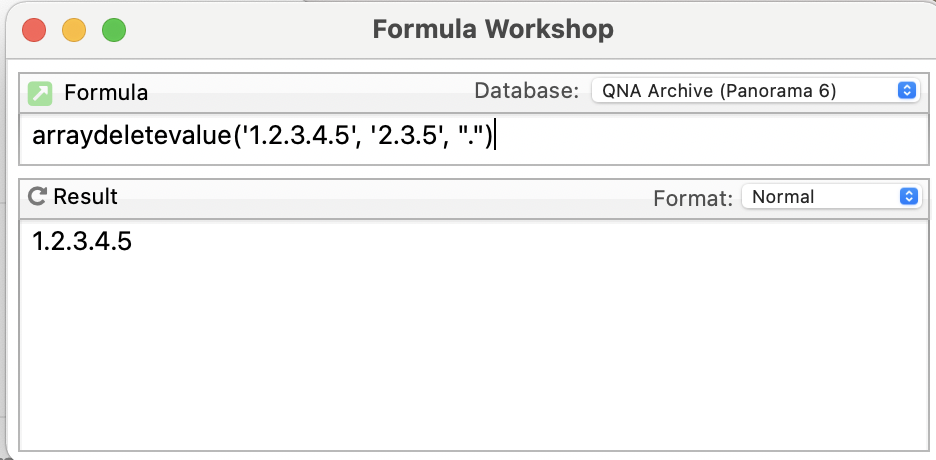The width and height of the screenshot is (936, 460).
Task: Close the Formula Workshop window
Action: coord(35,30)
